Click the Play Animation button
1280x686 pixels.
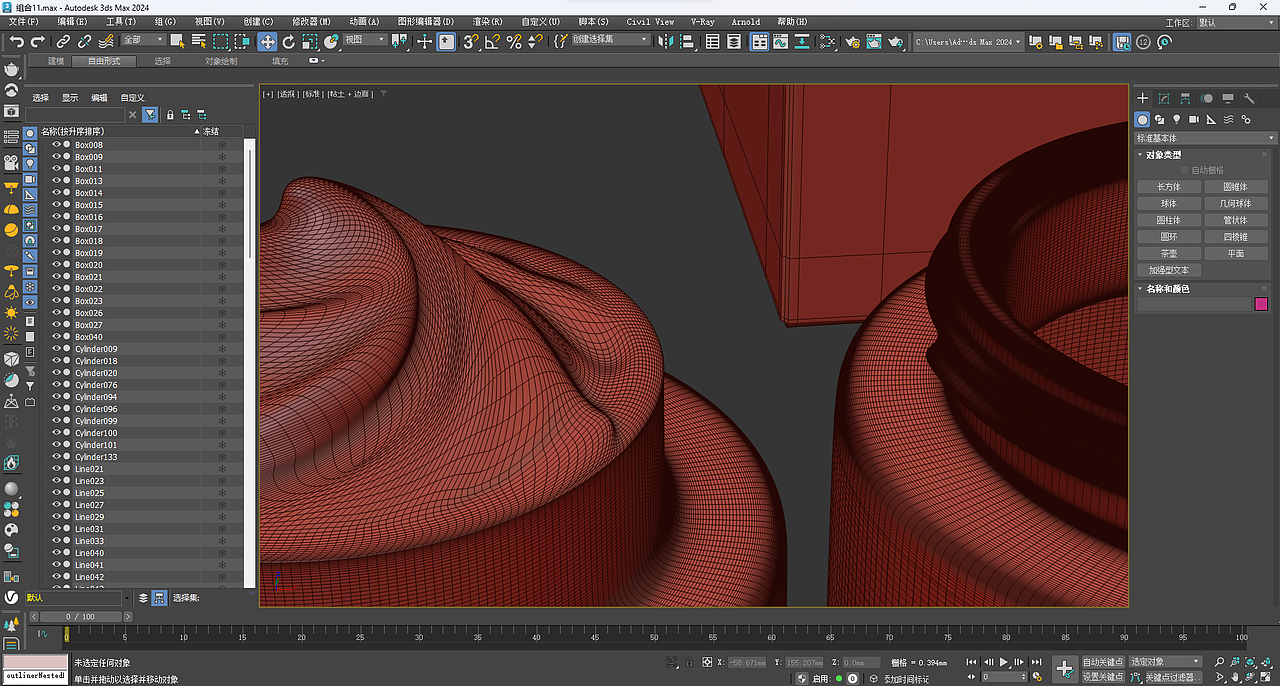[x=1004, y=661]
